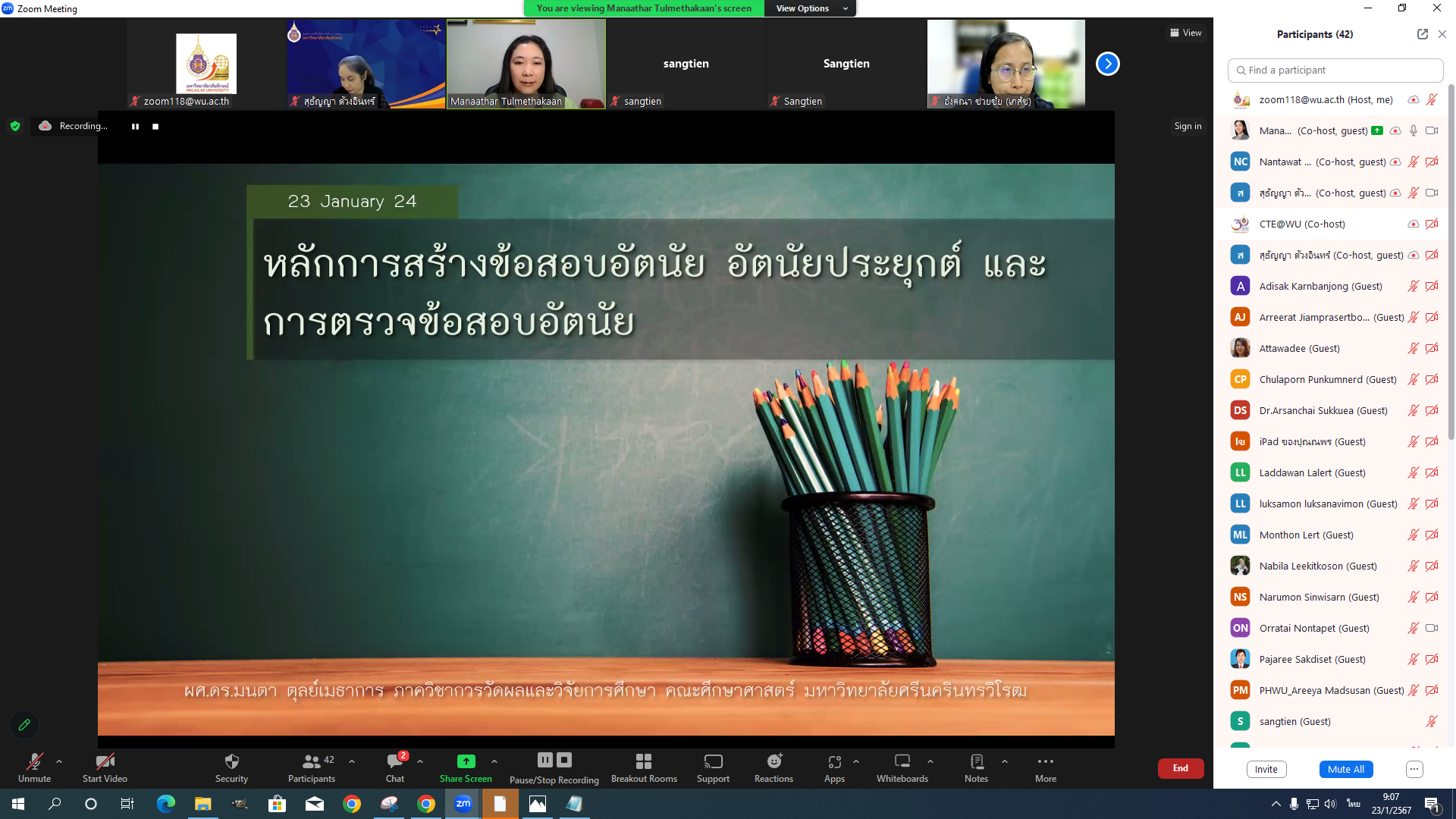
Task: Pop out the Participants panel
Action: pos(1422,34)
